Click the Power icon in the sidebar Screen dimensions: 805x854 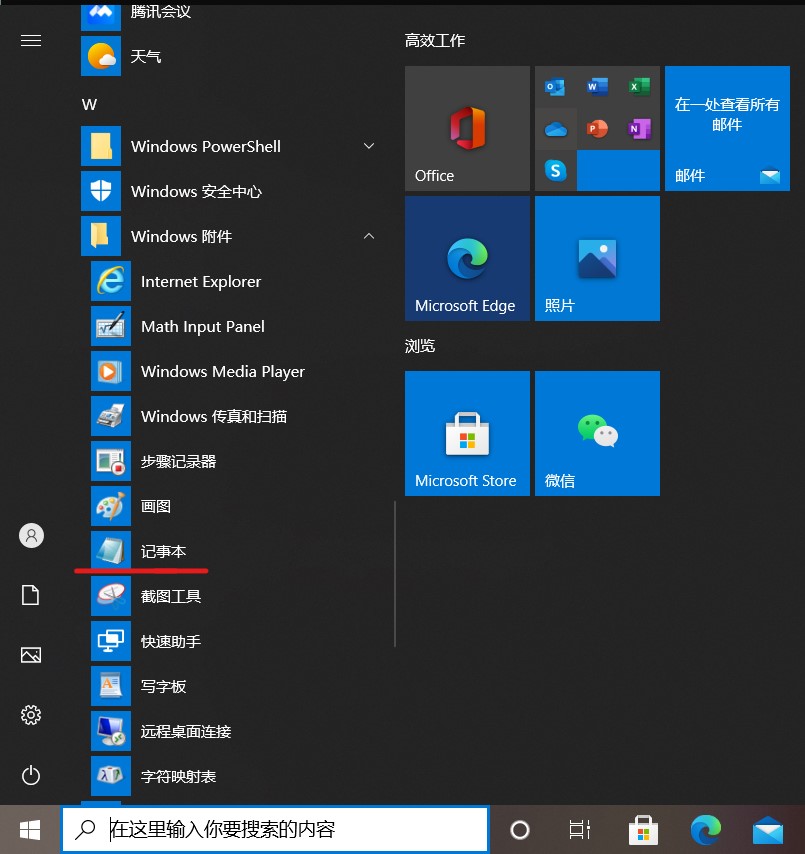(31, 775)
